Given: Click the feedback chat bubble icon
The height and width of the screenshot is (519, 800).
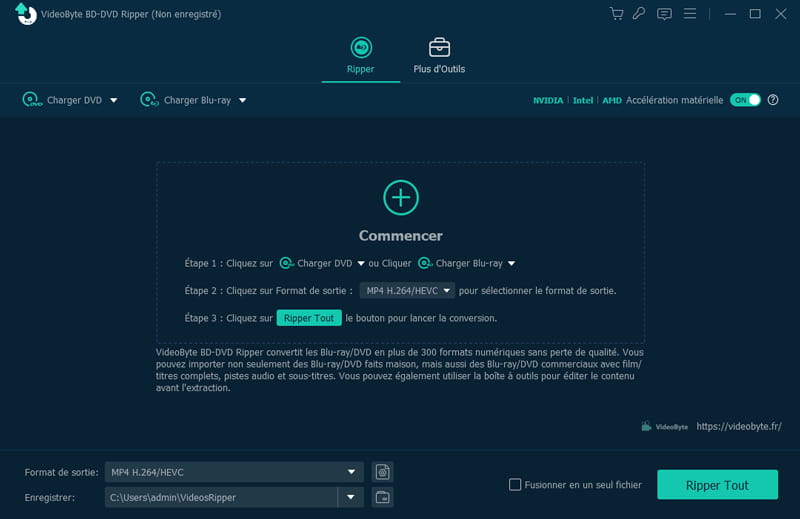Looking at the screenshot, I should (664, 14).
